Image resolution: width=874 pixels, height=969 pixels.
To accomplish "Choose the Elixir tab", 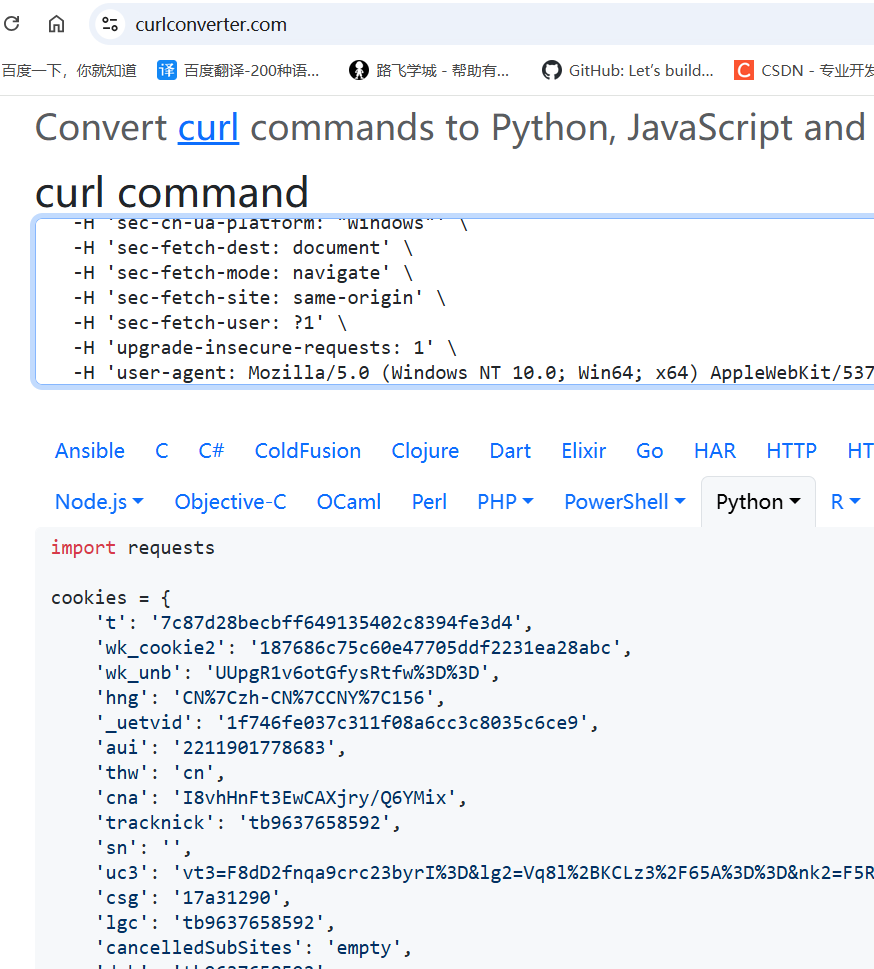I will (x=583, y=451).
